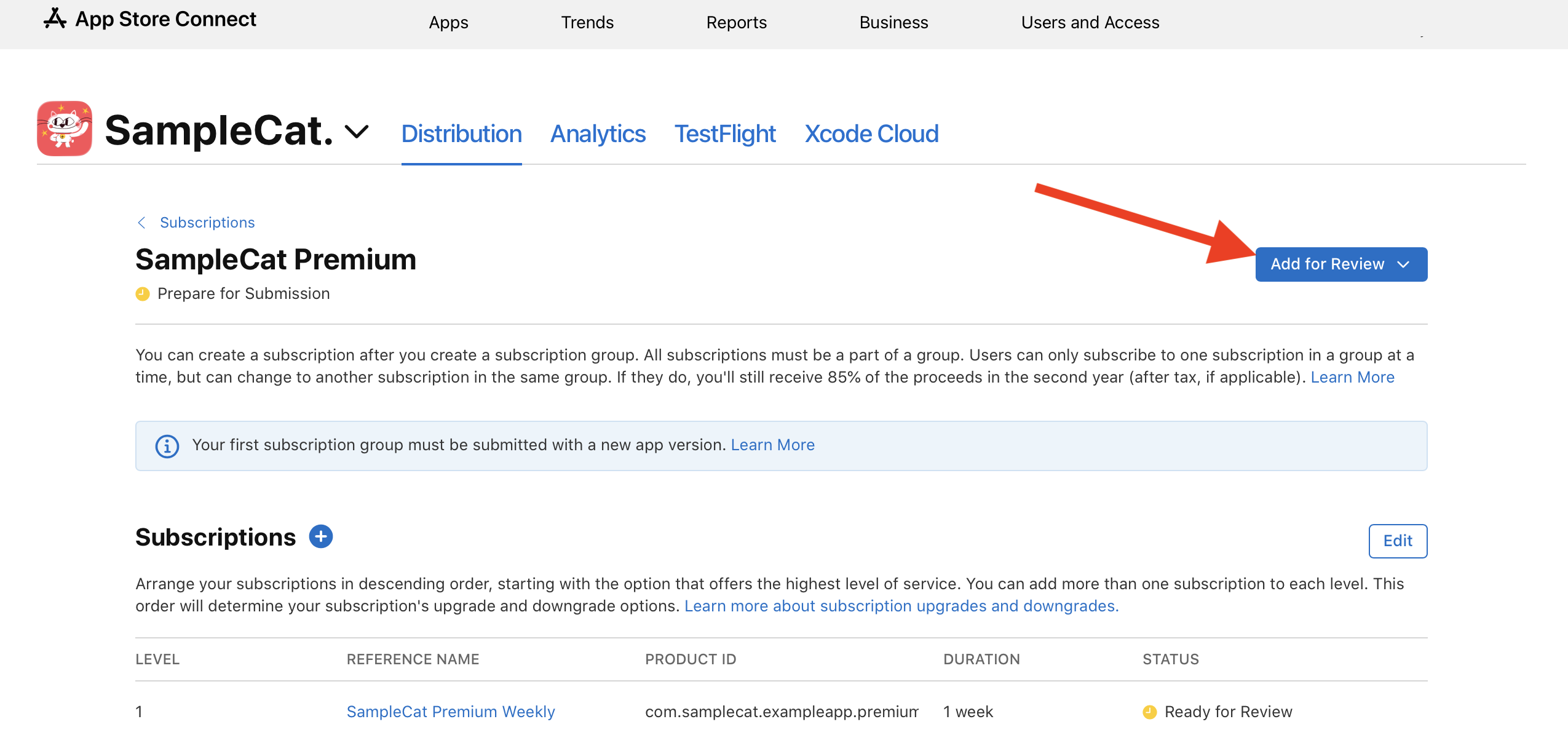
Task: Switch to the Analytics tab
Action: pyautogui.click(x=598, y=134)
